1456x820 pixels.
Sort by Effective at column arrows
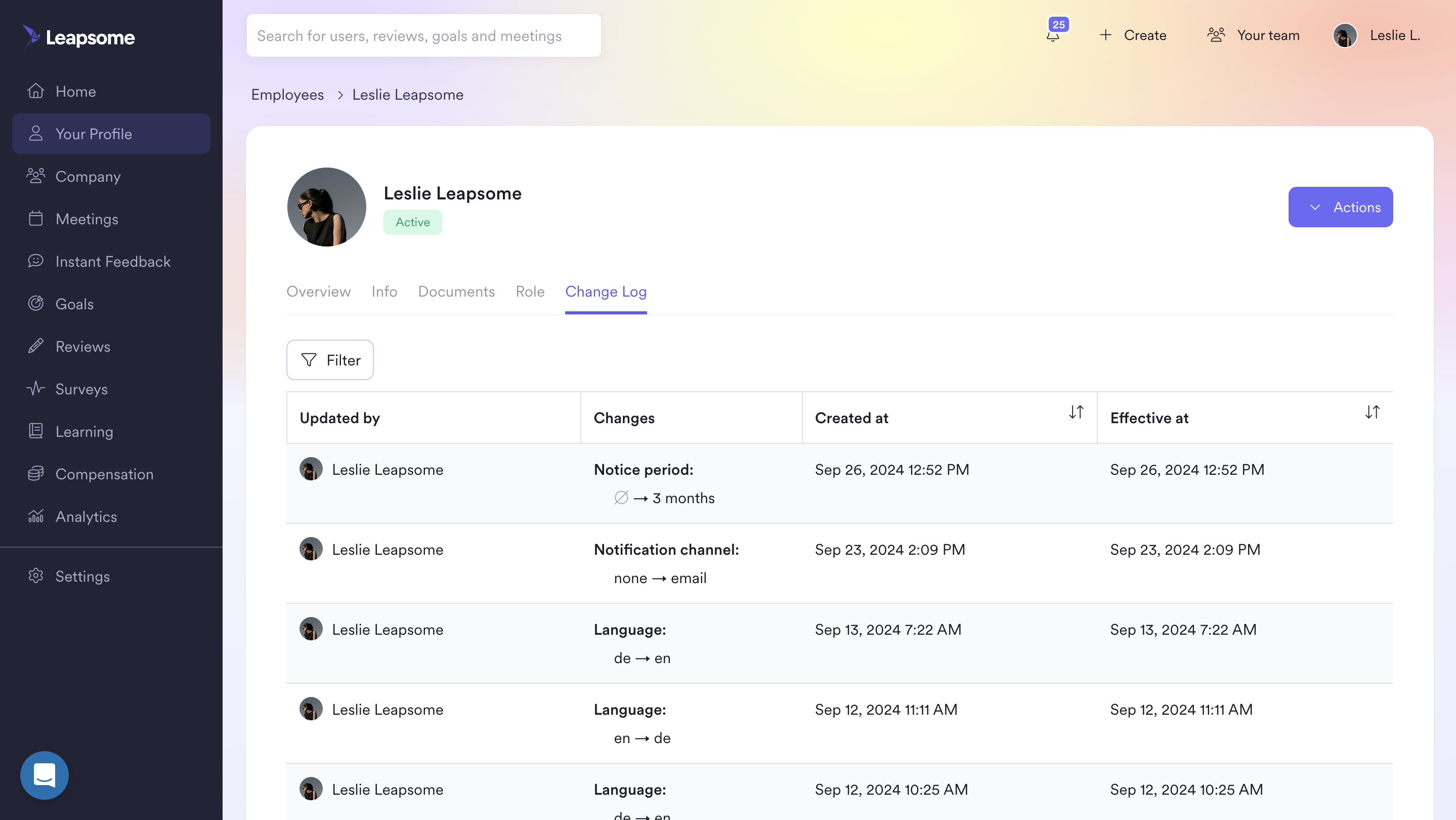[1373, 412]
